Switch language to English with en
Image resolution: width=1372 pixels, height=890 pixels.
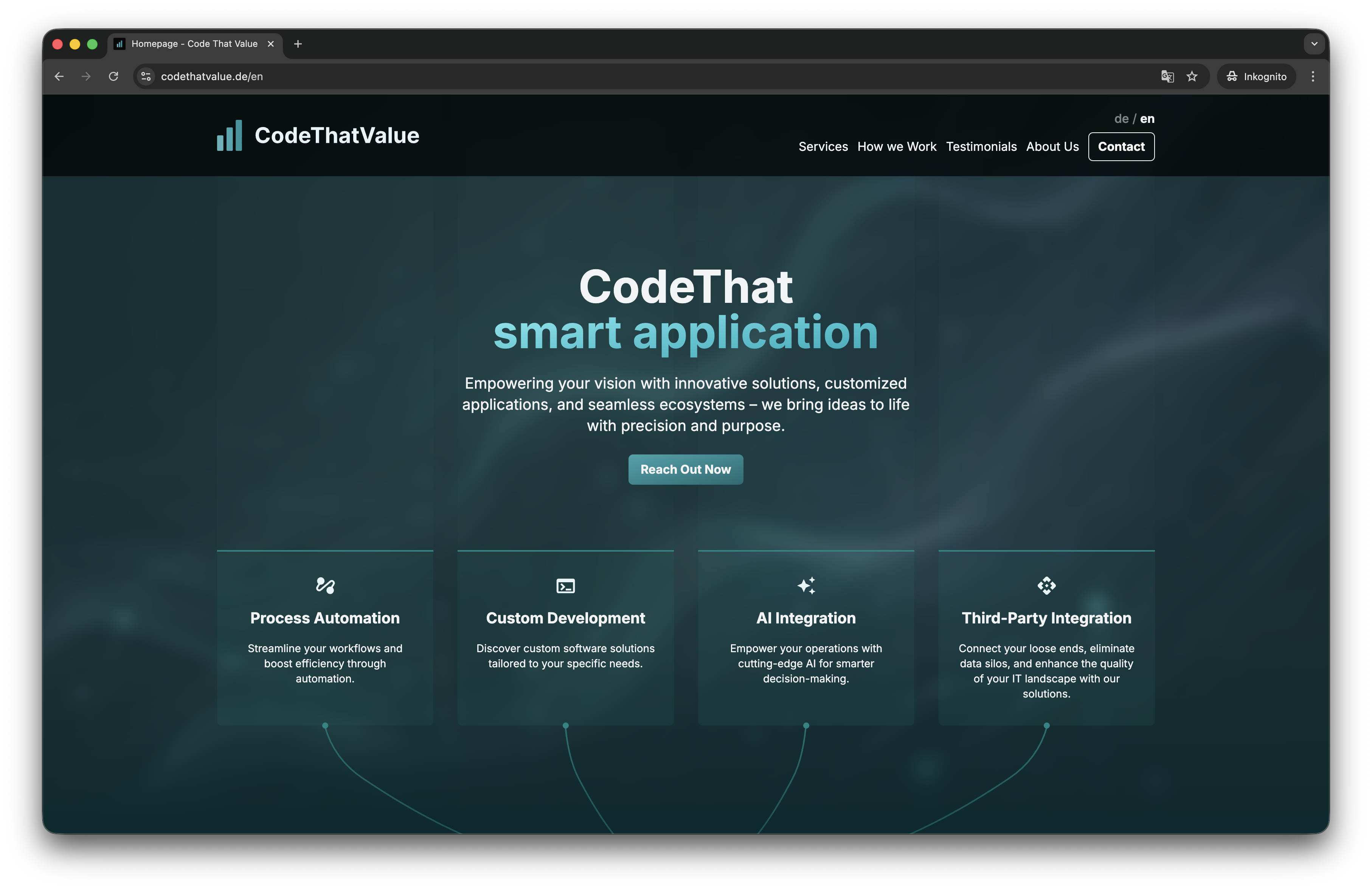click(x=1147, y=118)
